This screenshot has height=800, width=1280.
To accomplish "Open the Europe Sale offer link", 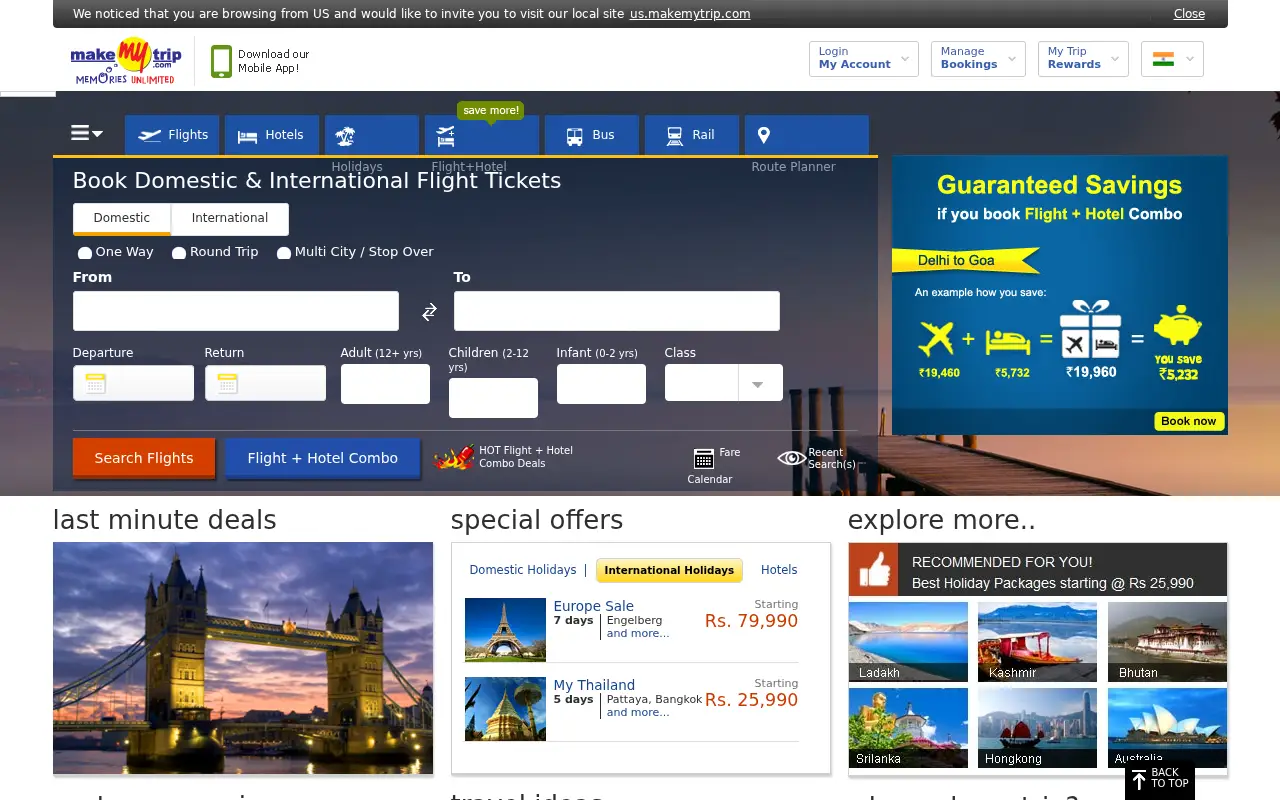I will (x=594, y=606).
